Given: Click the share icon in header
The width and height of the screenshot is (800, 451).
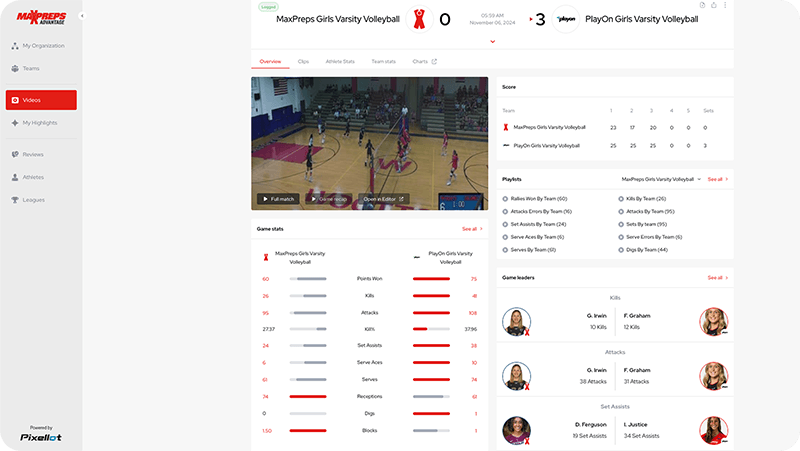Looking at the screenshot, I should click(x=714, y=5).
